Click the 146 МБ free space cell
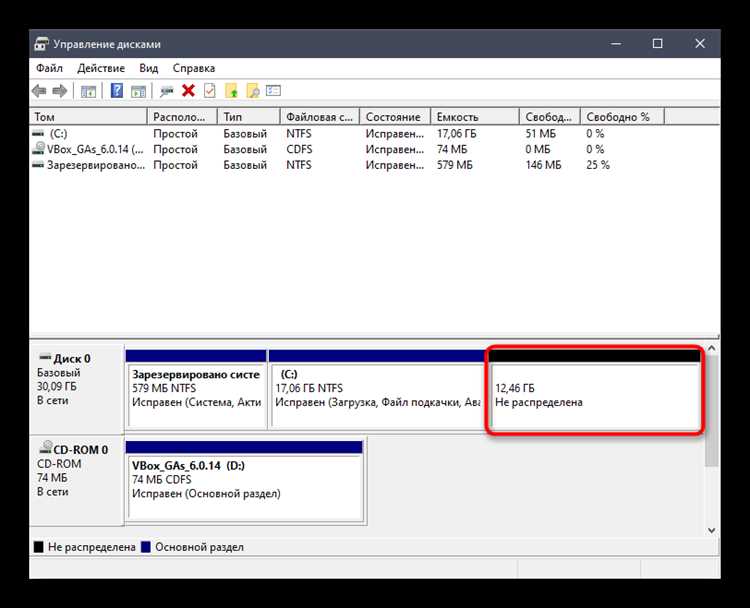This screenshot has width=750, height=608. click(543, 165)
